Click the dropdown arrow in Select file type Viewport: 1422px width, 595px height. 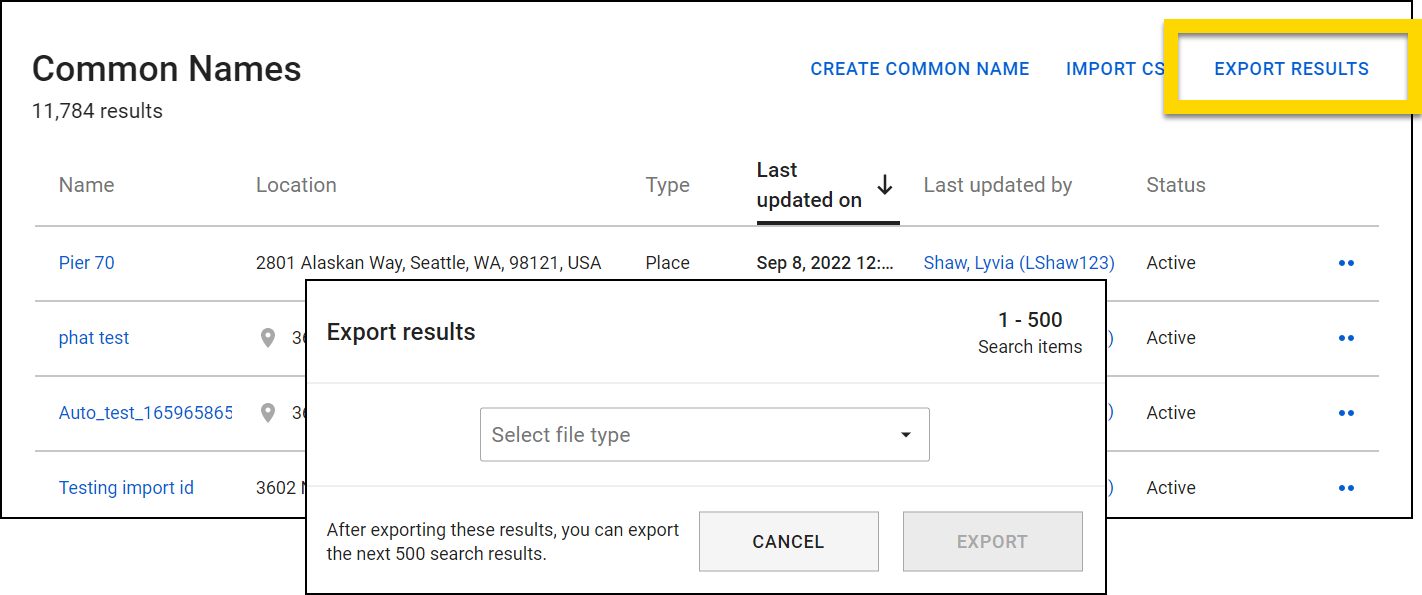906,434
